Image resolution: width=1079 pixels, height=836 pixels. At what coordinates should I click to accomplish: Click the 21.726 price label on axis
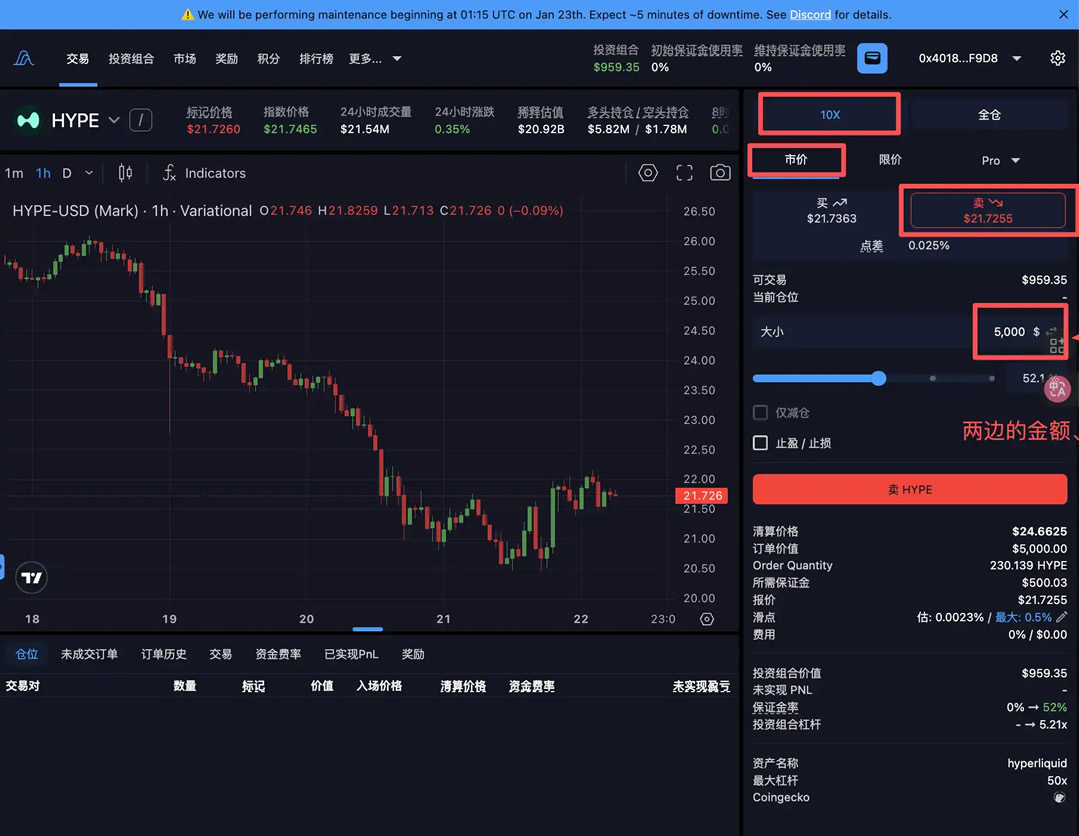(702, 495)
